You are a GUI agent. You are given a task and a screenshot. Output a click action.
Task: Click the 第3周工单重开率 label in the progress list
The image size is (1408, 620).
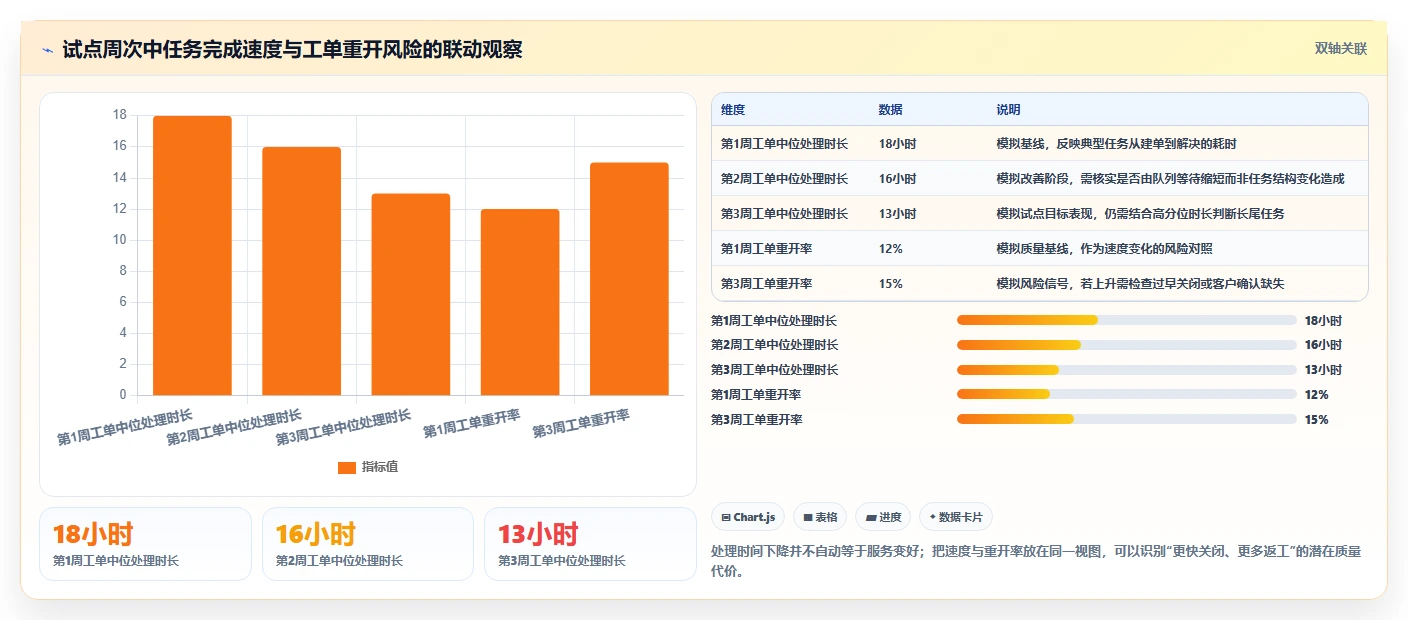[756, 420]
